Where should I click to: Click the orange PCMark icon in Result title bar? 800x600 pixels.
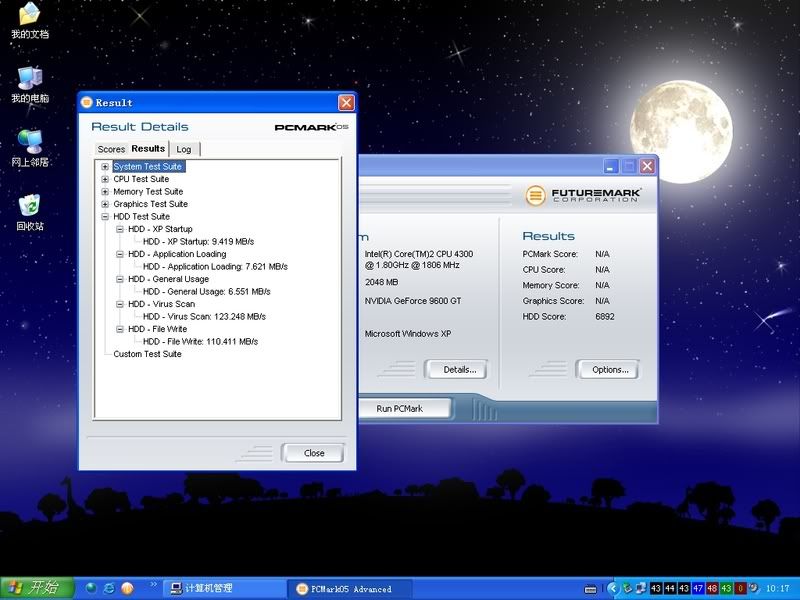pos(87,102)
